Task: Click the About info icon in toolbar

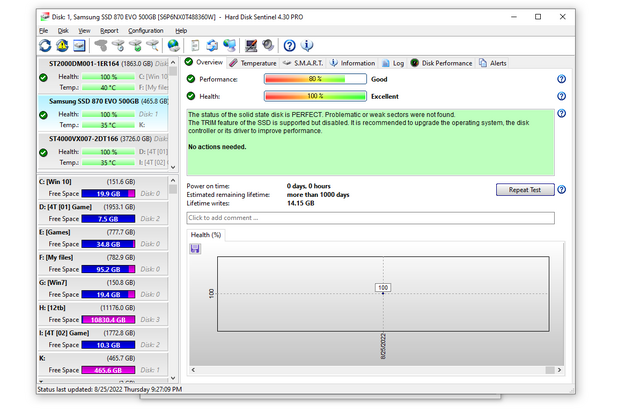Action: click(308, 46)
